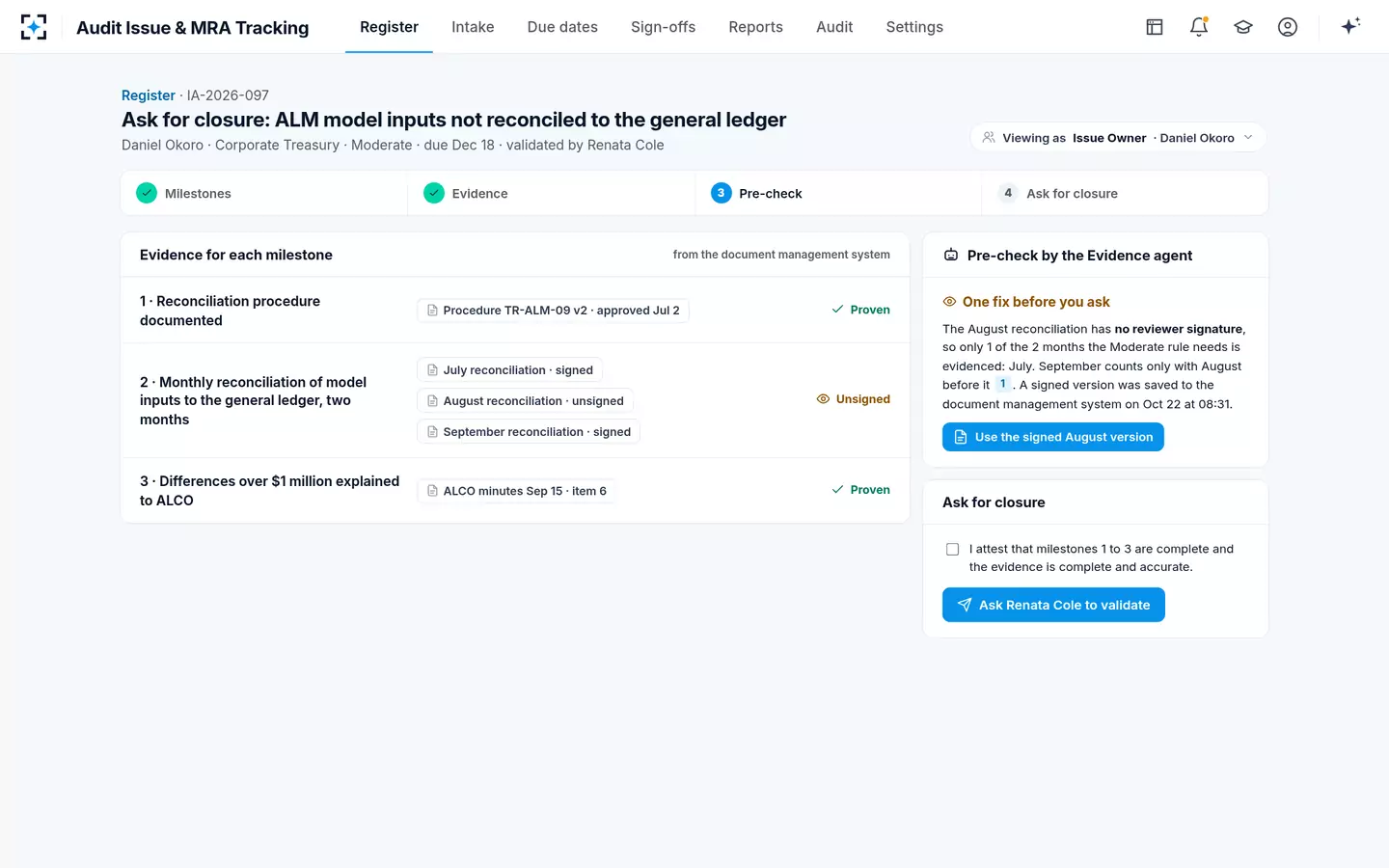Click Ask Renata Cole to validate button
Viewport: 1389px width, 868px height.
click(x=1053, y=605)
